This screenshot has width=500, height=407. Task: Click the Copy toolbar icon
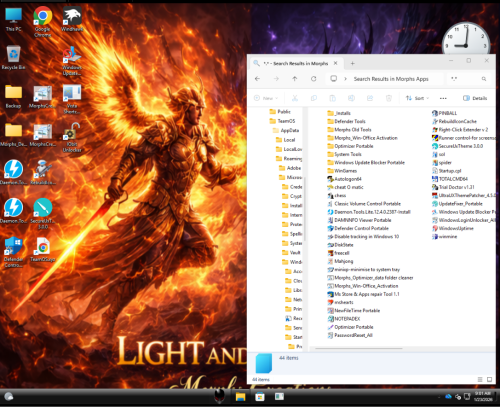[x=314, y=98]
